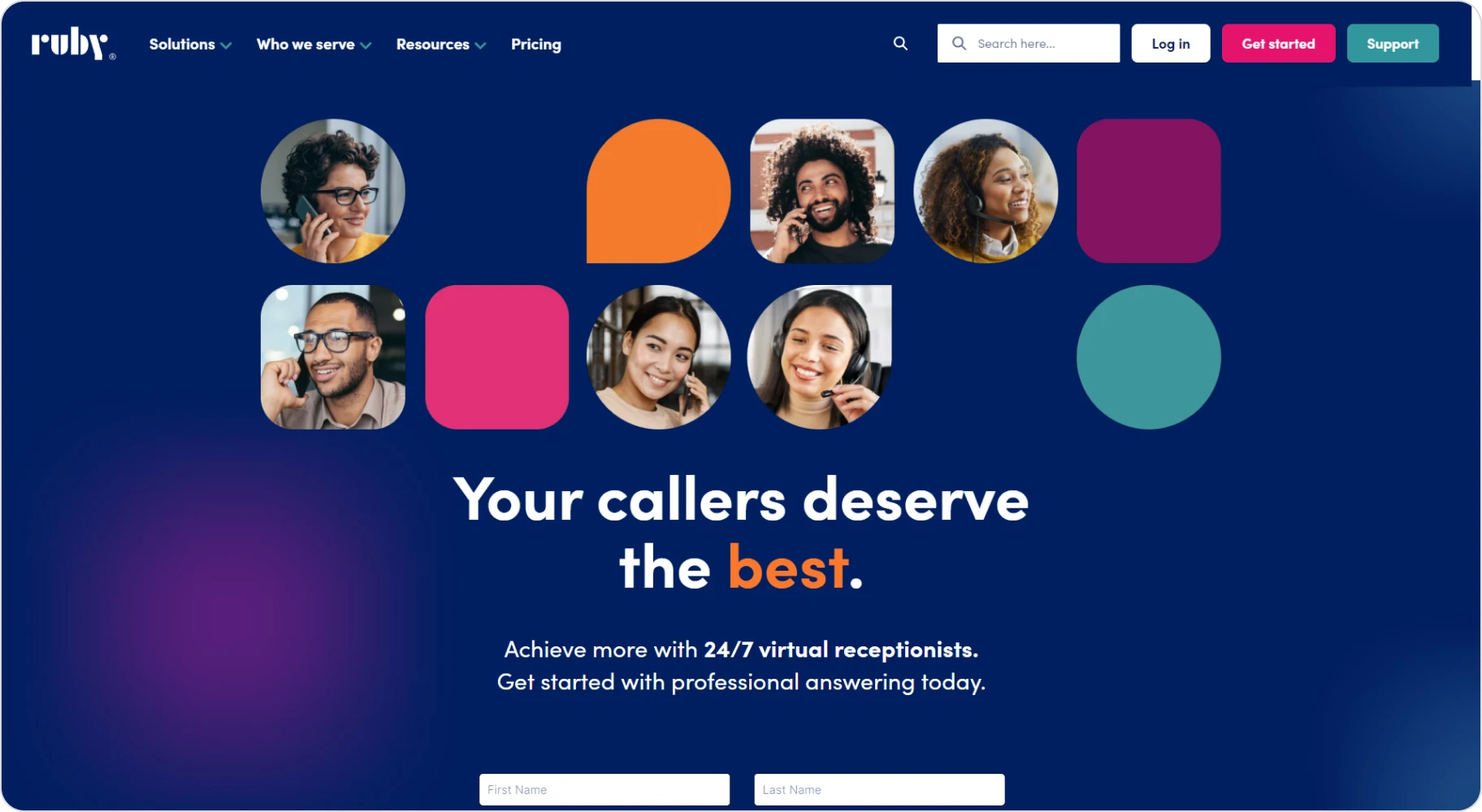This screenshot has width=1482, height=812.
Task: Click the purple rounded square tile
Action: [x=1148, y=191]
